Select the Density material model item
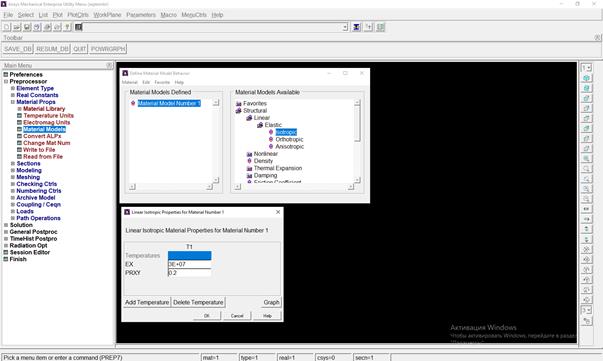Viewport: 603px width, 361px height. pos(263,161)
